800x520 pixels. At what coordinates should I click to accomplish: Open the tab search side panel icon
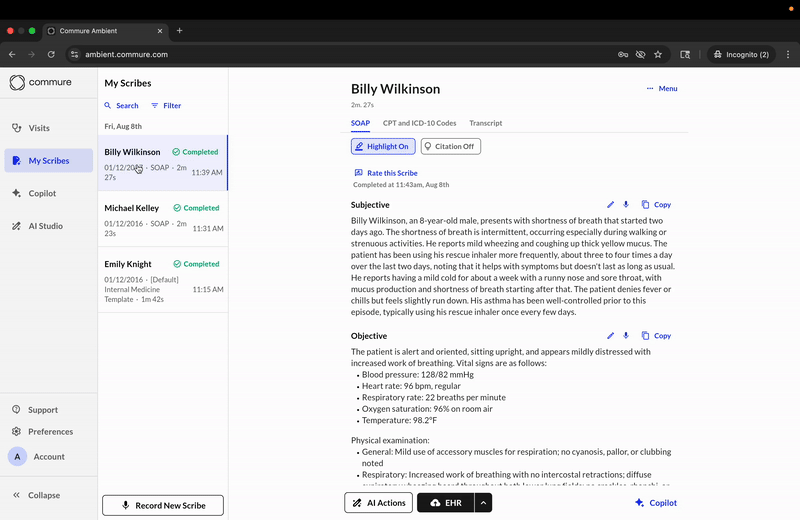(685, 54)
